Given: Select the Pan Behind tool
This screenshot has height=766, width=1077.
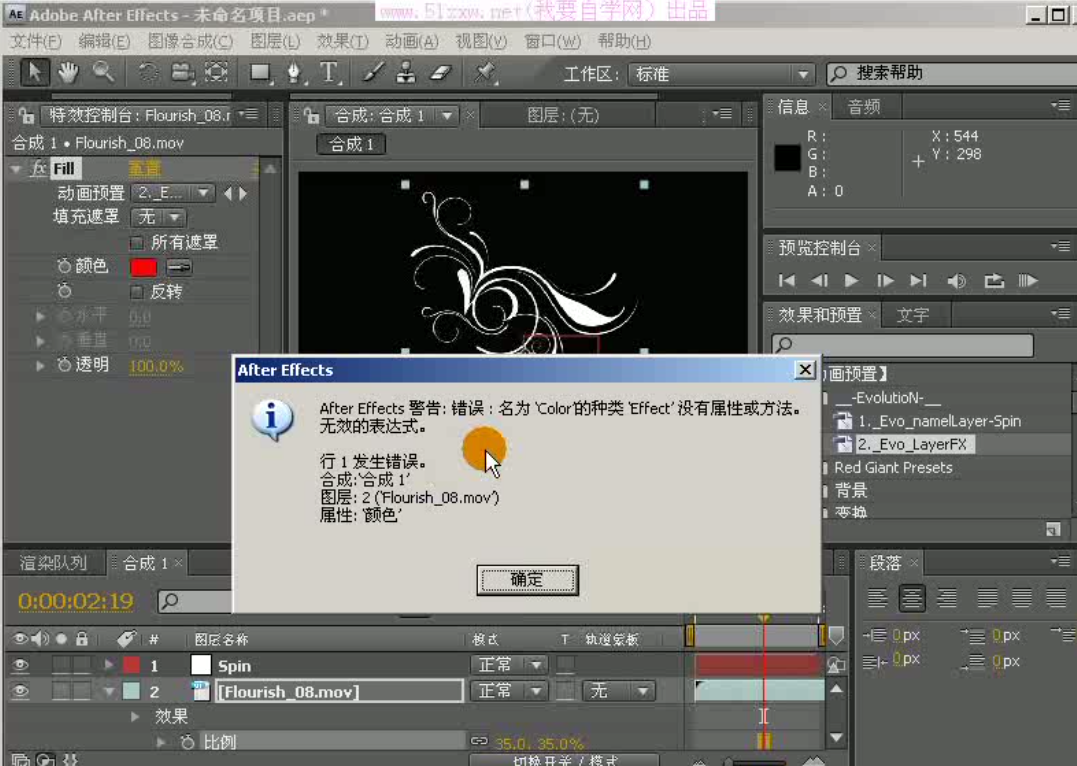Looking at the screenshot, I should pyautogui.click(x=216, y=72).
